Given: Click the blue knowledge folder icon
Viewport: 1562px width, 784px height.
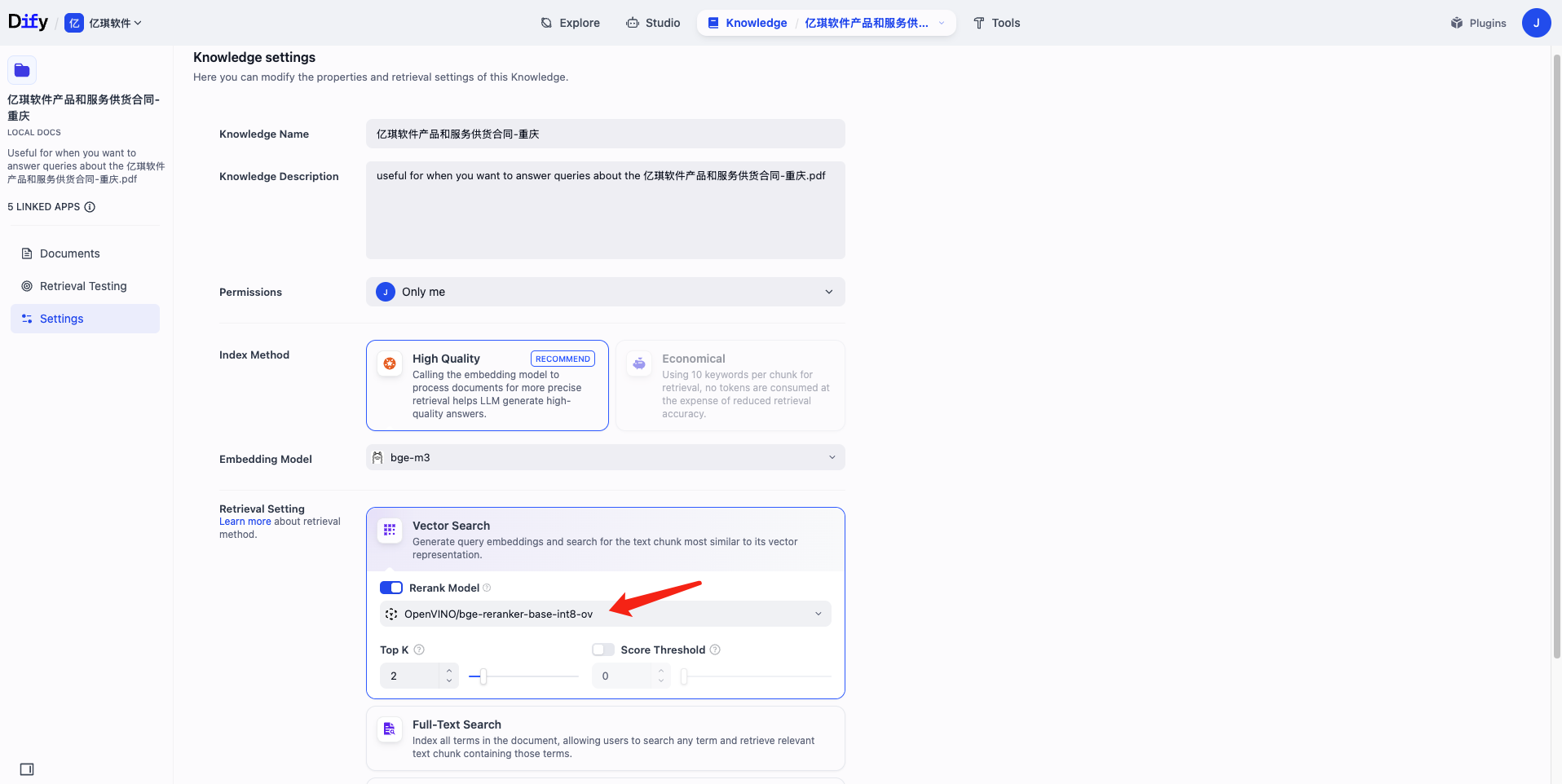Looking at the screenshot, I should [22, 70].
